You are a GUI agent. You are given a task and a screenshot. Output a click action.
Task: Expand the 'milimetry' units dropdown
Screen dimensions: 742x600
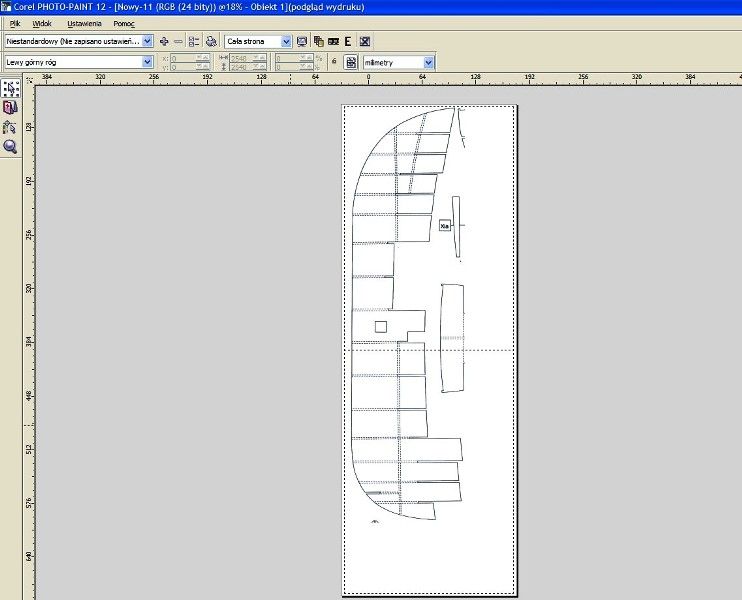(429, 62)
